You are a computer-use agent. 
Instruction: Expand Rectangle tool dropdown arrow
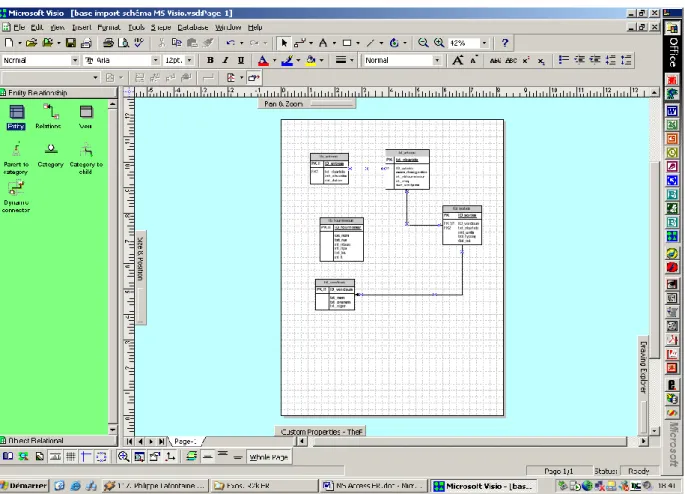pyautogui.click(x=358, y=43)
